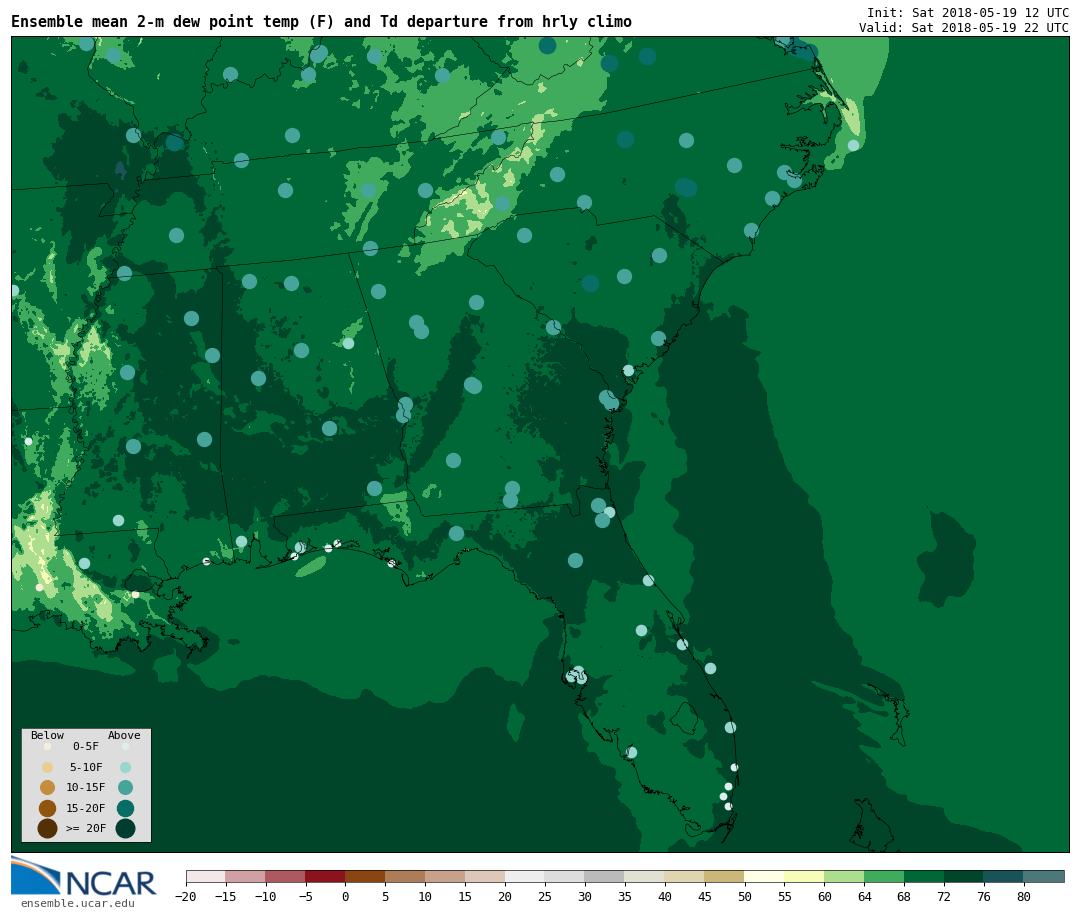Pick the -15 to -10 pink colorbar swatch
The width and height of the screenshot is (1080, 915).
[246, 876]
